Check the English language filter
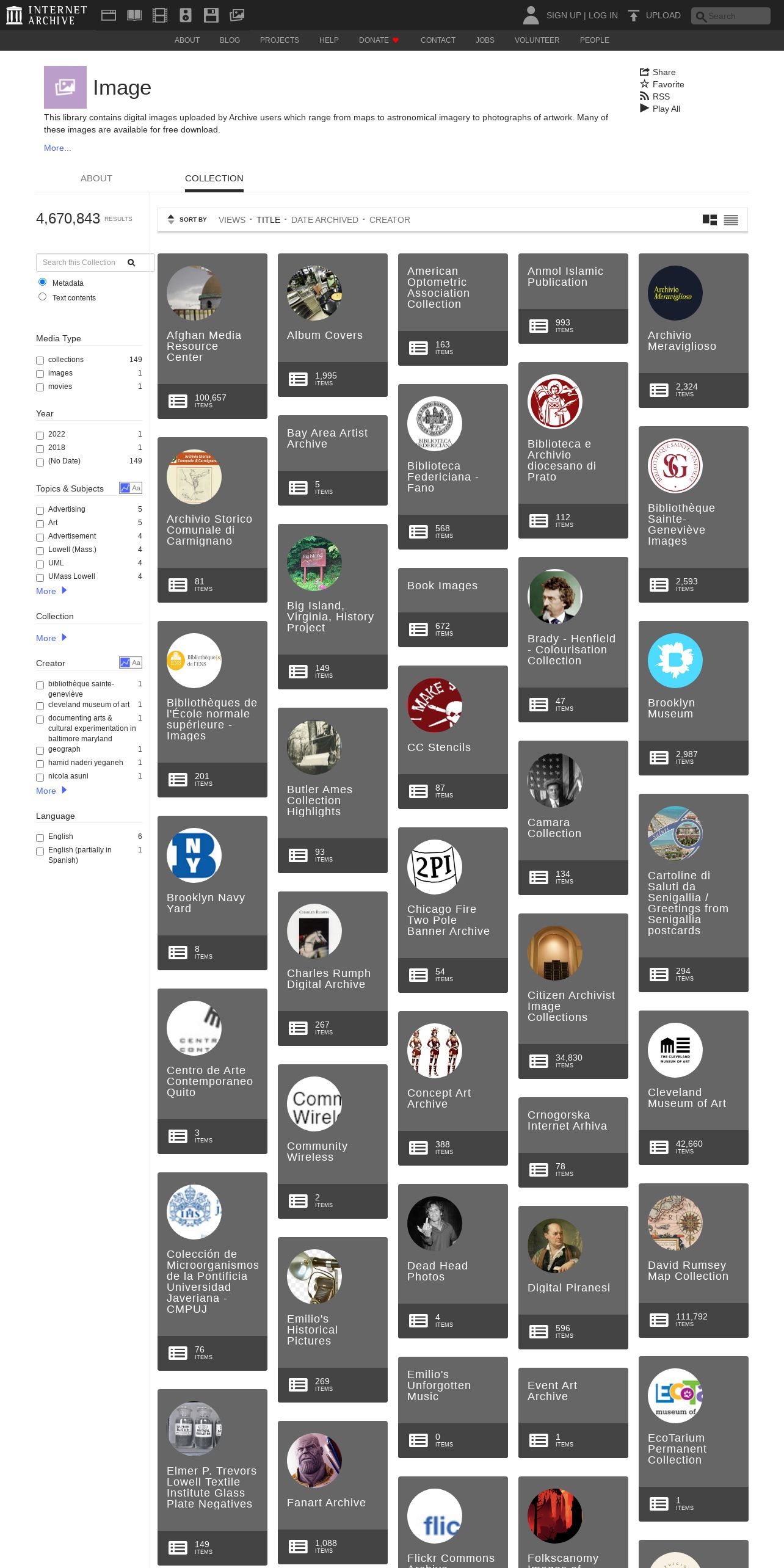 40,837
